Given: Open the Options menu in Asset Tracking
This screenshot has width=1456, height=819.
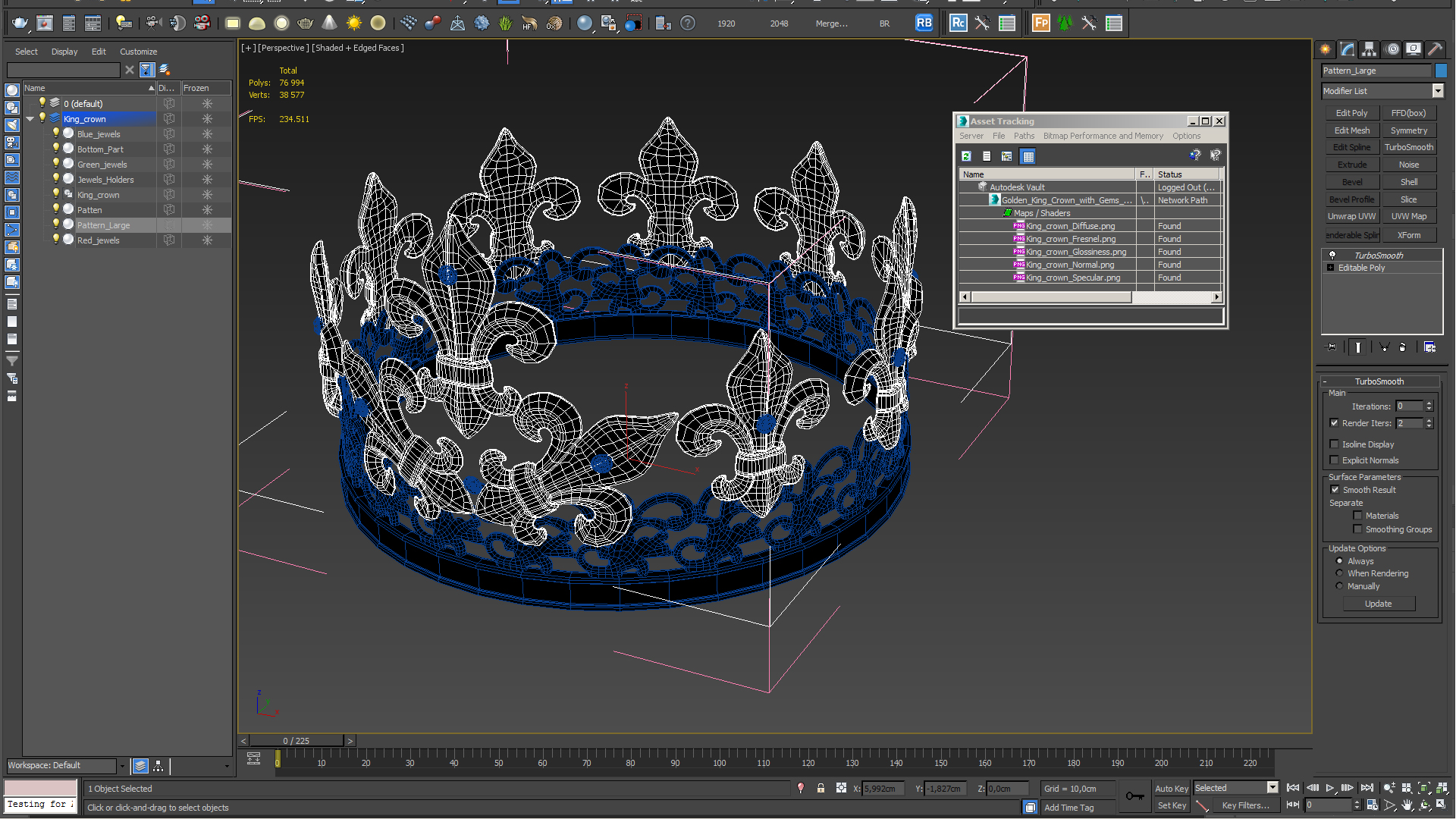Looking at the screenshot, I should click(x=1186, y=136).
